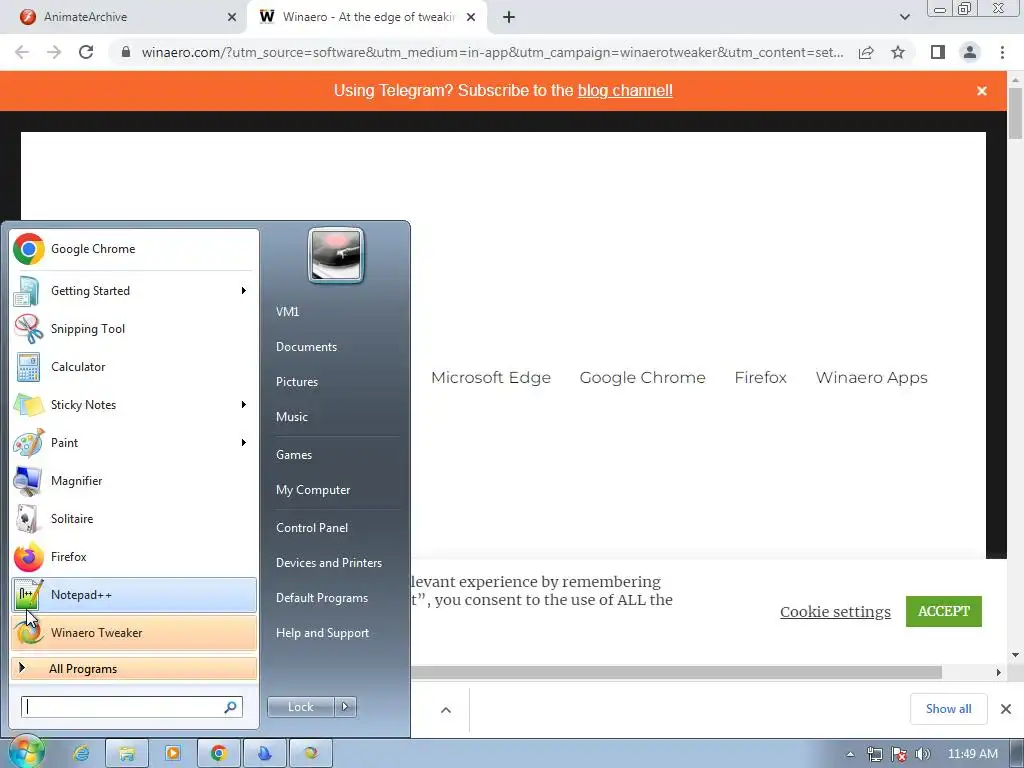Launch Winaero Tweaker from Start menu
This screenshot has height=768, width=1024.
(134, 632)
